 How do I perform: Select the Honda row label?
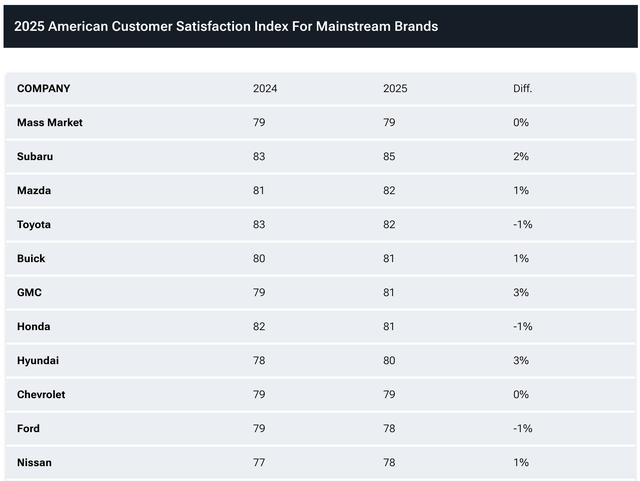(x=34, y=327)
